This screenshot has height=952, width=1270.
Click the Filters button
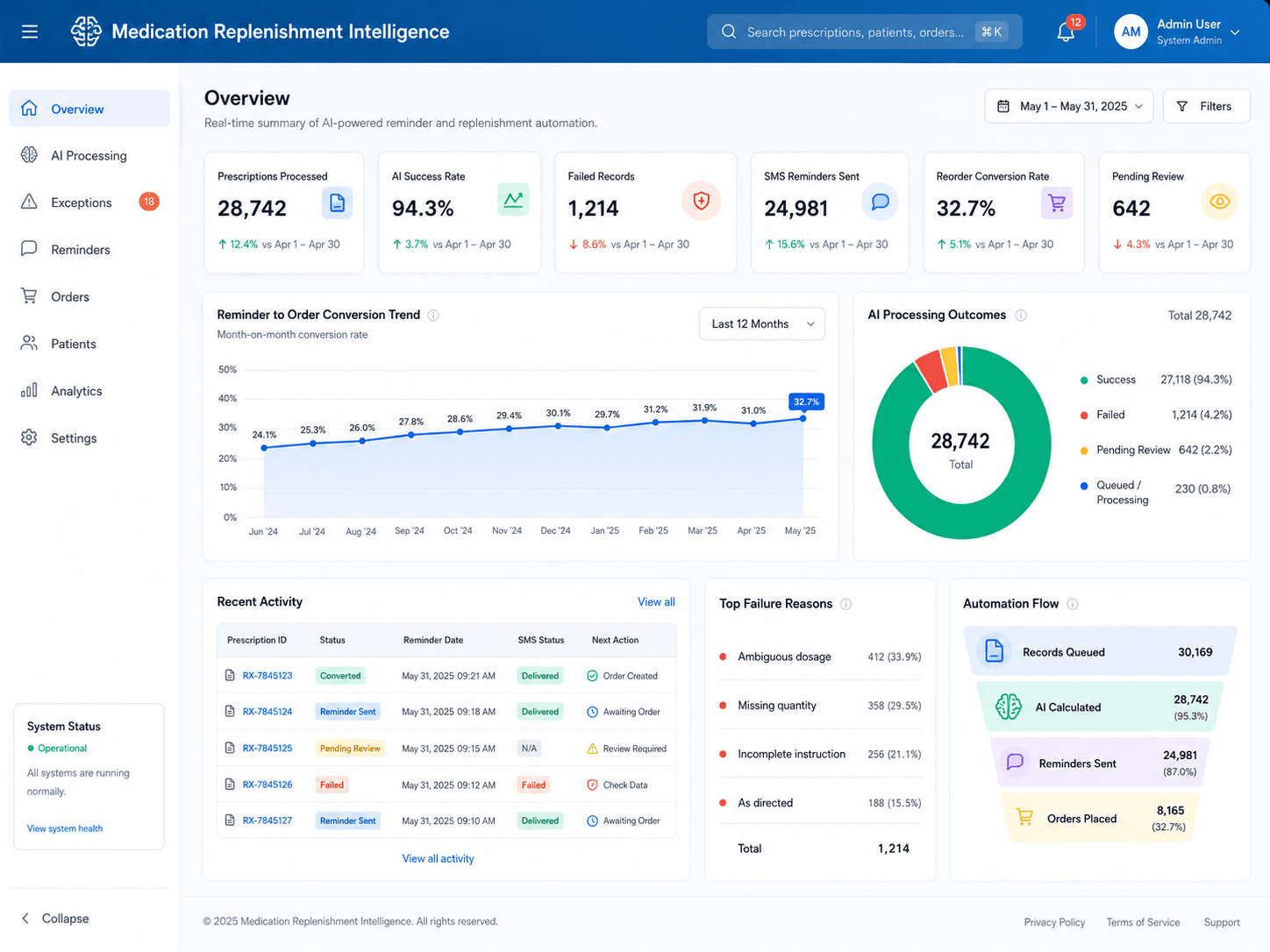[1206, 106]
